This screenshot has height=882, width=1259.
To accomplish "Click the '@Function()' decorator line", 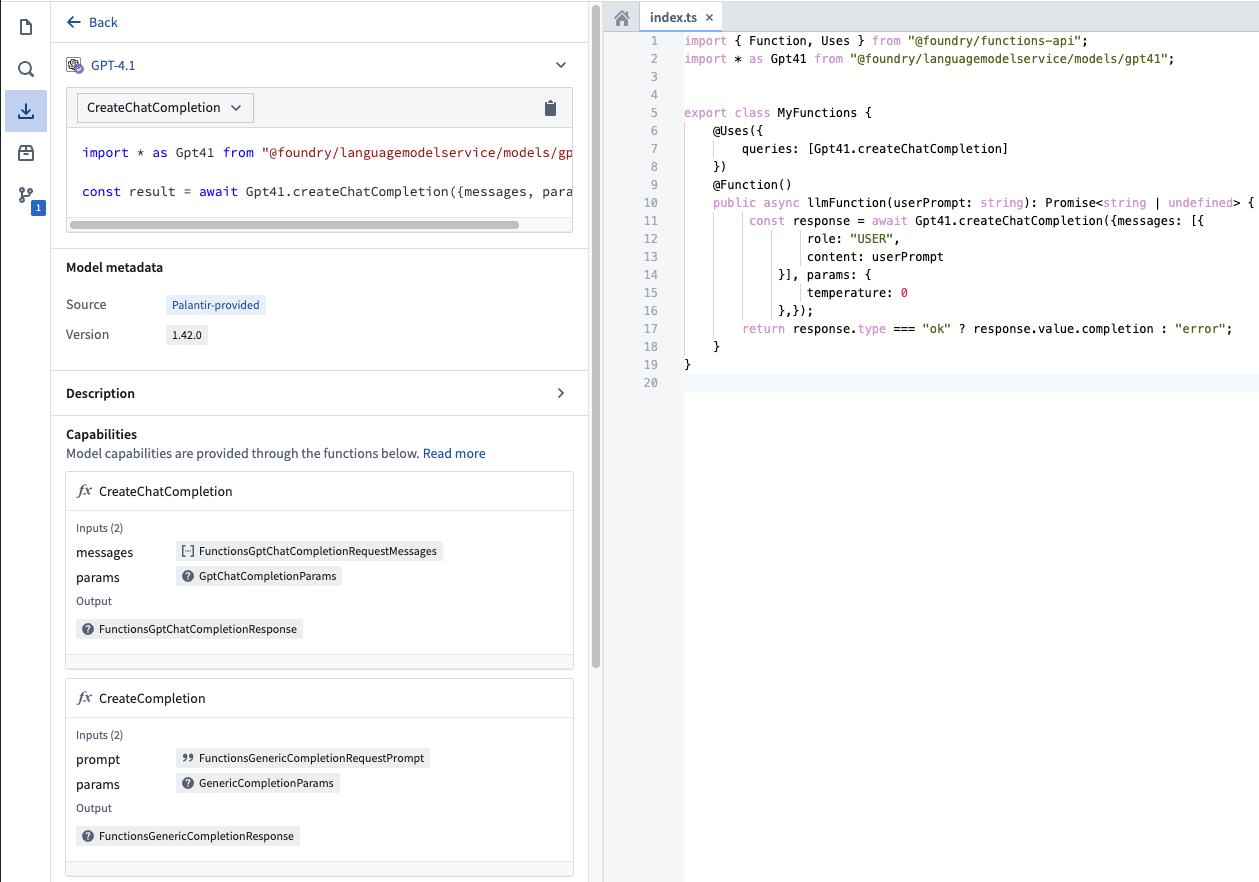I will pyautogui.click(x=752, y=185).
